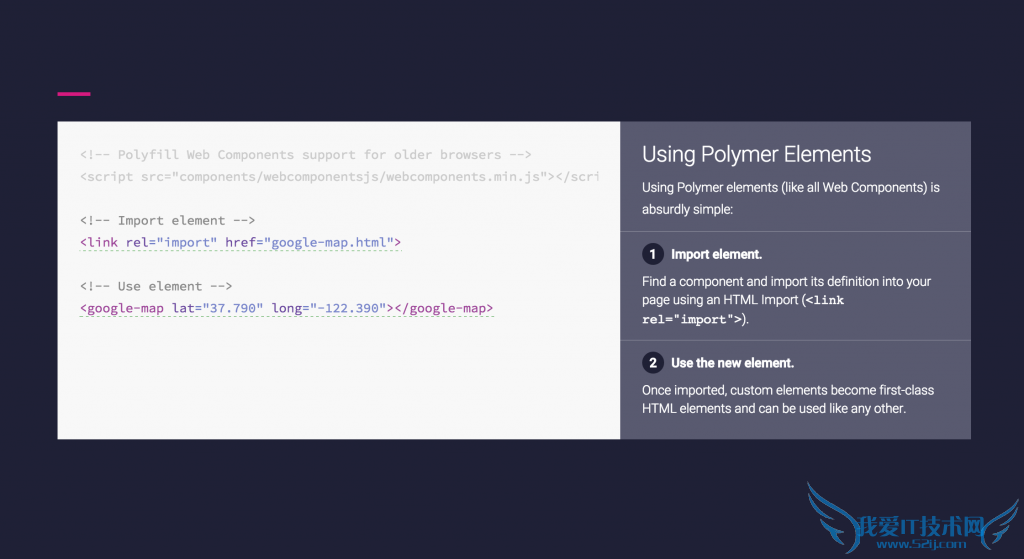The width and height of the screenshot is (1024, 559).
Task: Click 'Using Polymer elements (like all' intro text
Action: pos(790,198)
